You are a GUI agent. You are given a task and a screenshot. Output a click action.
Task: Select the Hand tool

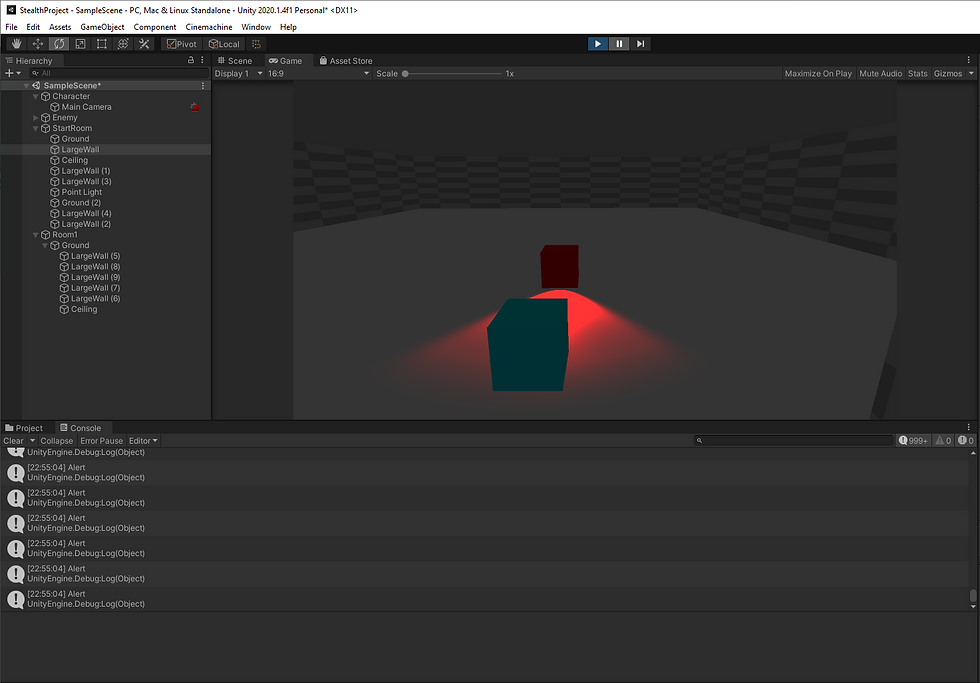click(17, 44)
